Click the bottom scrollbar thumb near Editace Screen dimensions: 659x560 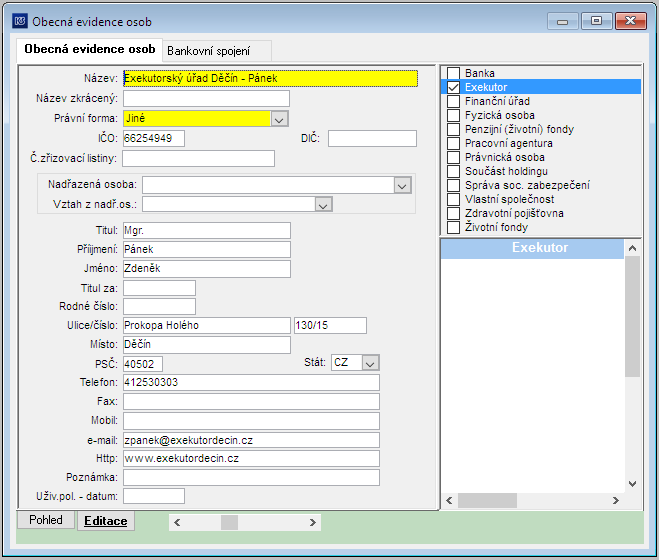pyautogui.click(x=229, y=523)
